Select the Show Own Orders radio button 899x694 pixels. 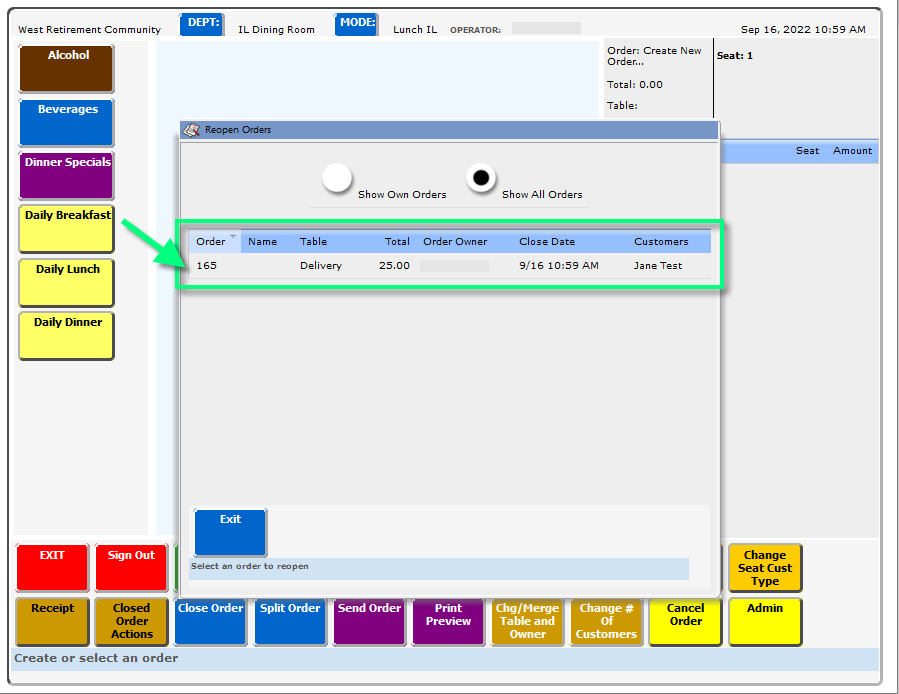pyautogui.click(x=338, y=178)
